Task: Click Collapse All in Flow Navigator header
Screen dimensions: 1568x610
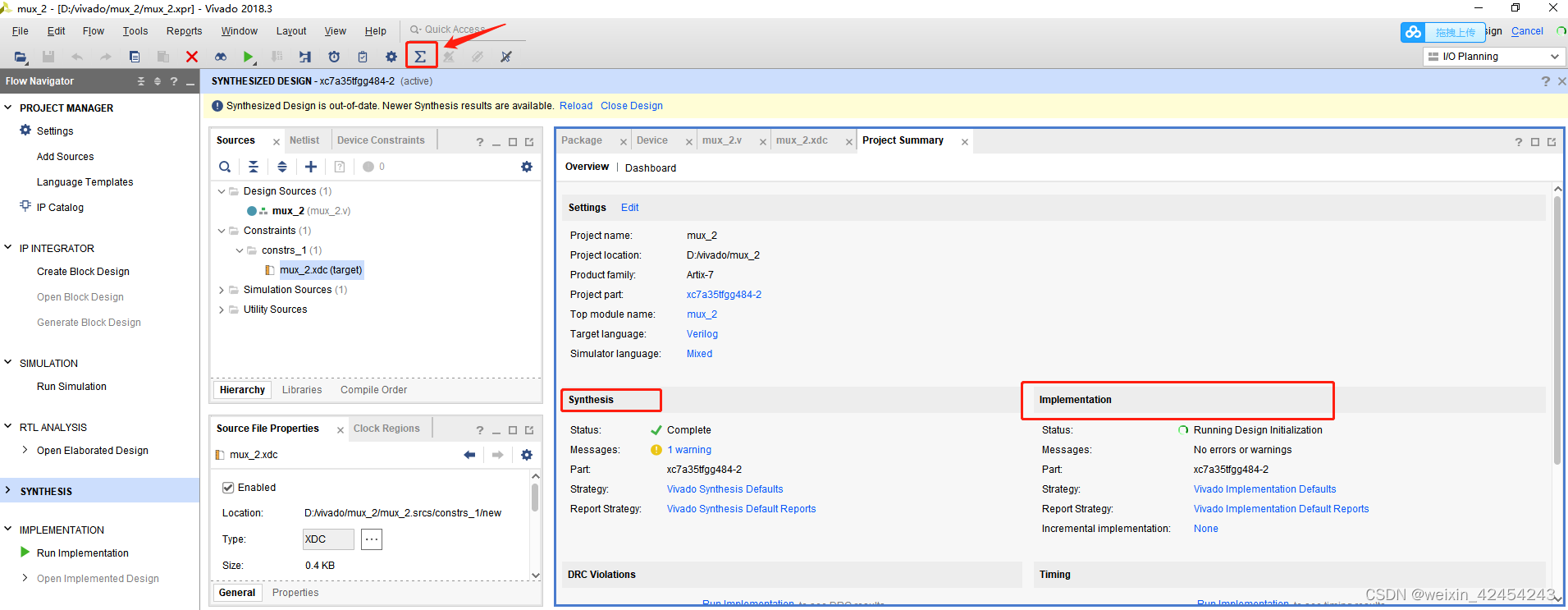Action: tap(141, 81)
